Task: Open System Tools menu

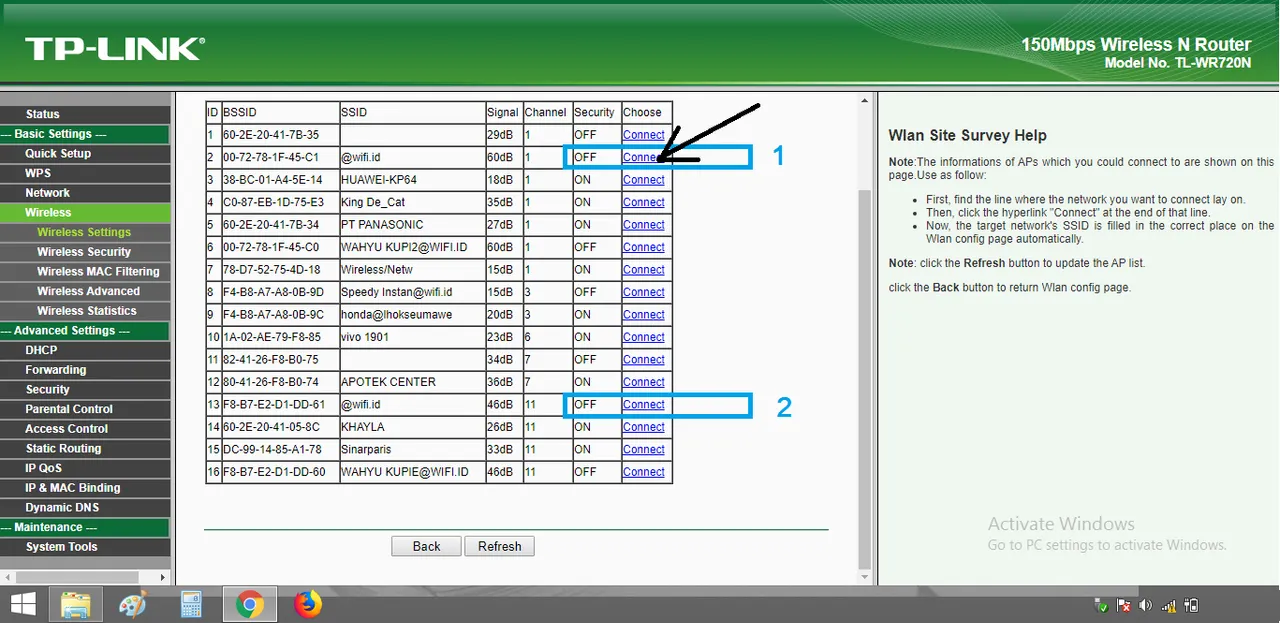Action: (62, 547)
